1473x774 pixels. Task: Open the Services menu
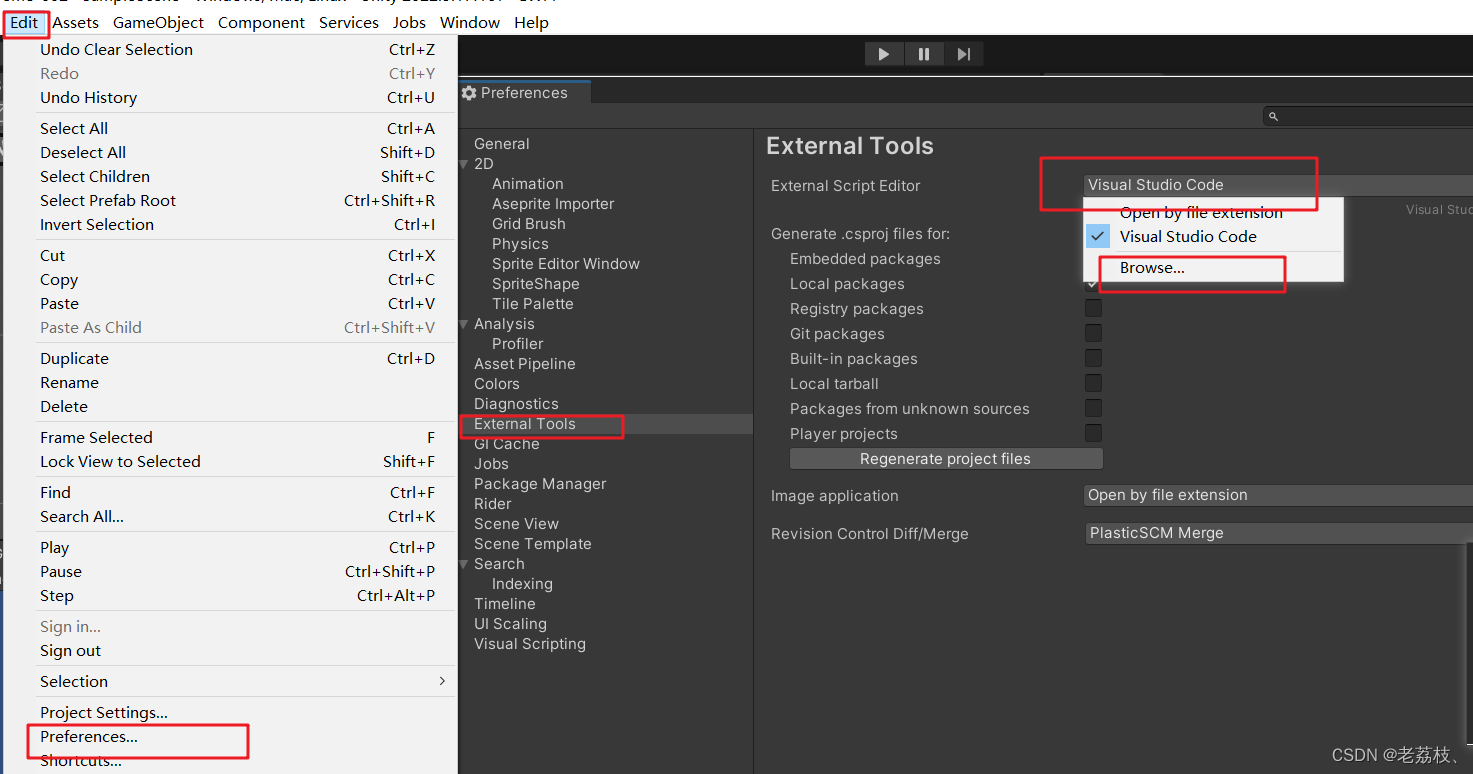click(349, 22)
